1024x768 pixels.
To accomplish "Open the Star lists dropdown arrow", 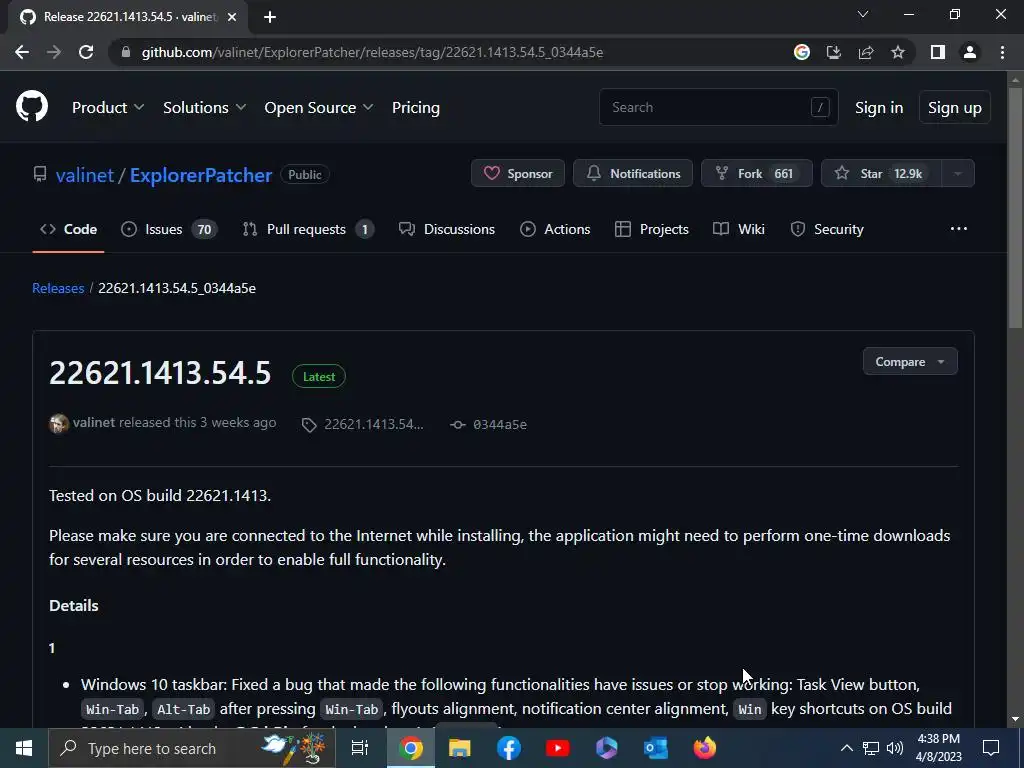I will (x=958, y=174).
